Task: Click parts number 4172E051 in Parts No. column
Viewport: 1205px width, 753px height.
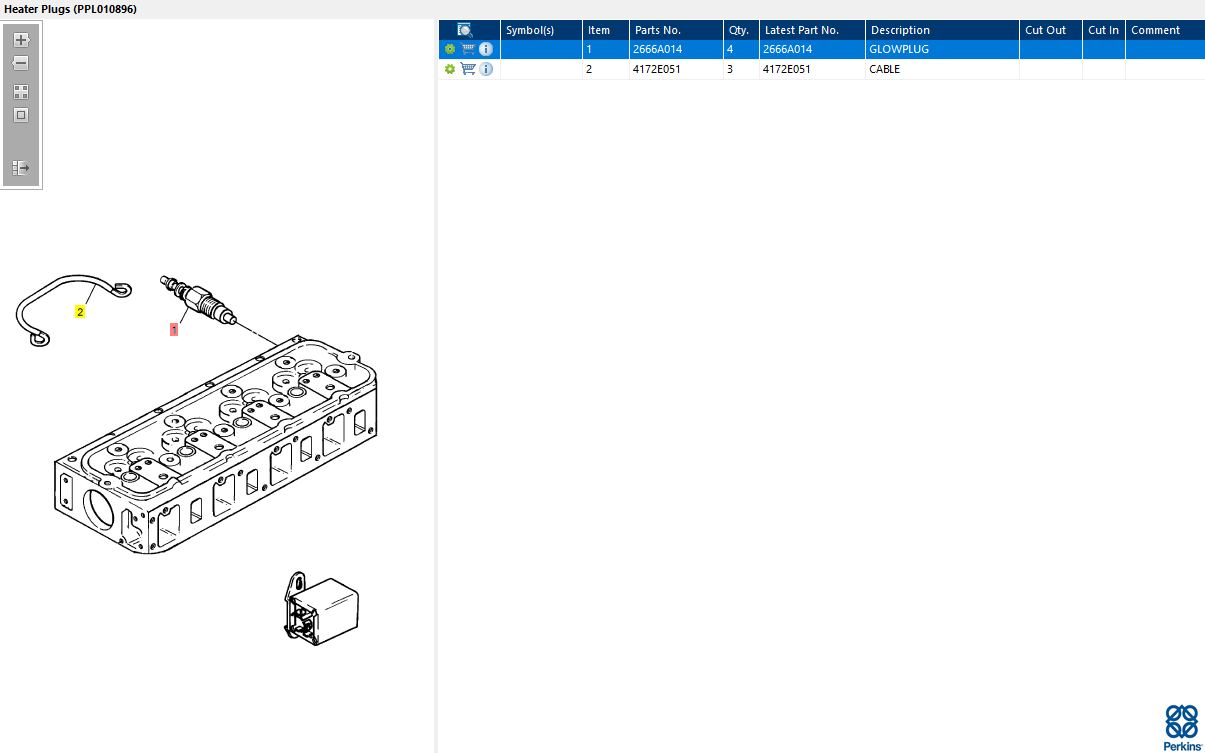Action: tap(657, 69)
